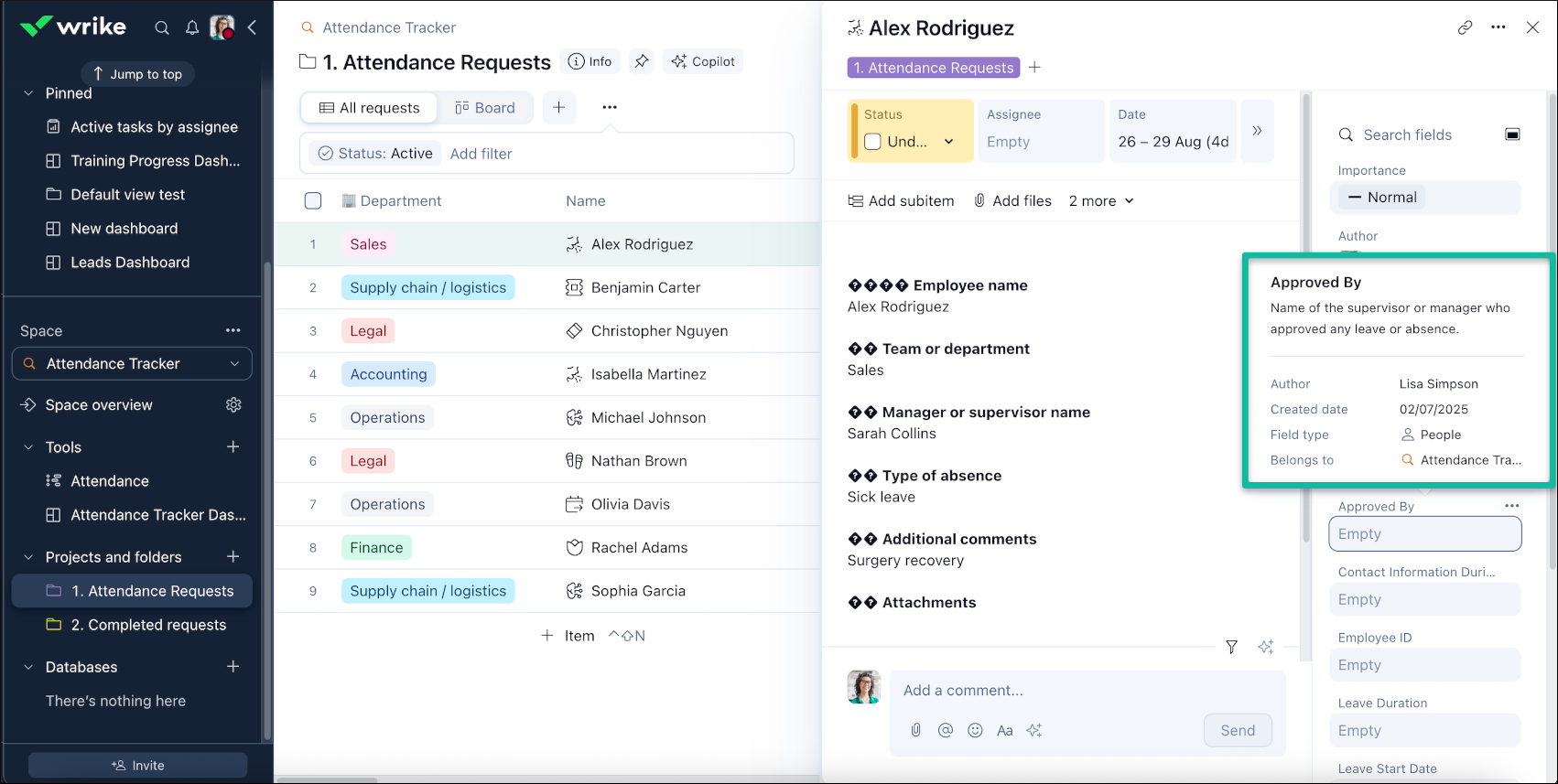Copy task permalink via link icon

1465,27
